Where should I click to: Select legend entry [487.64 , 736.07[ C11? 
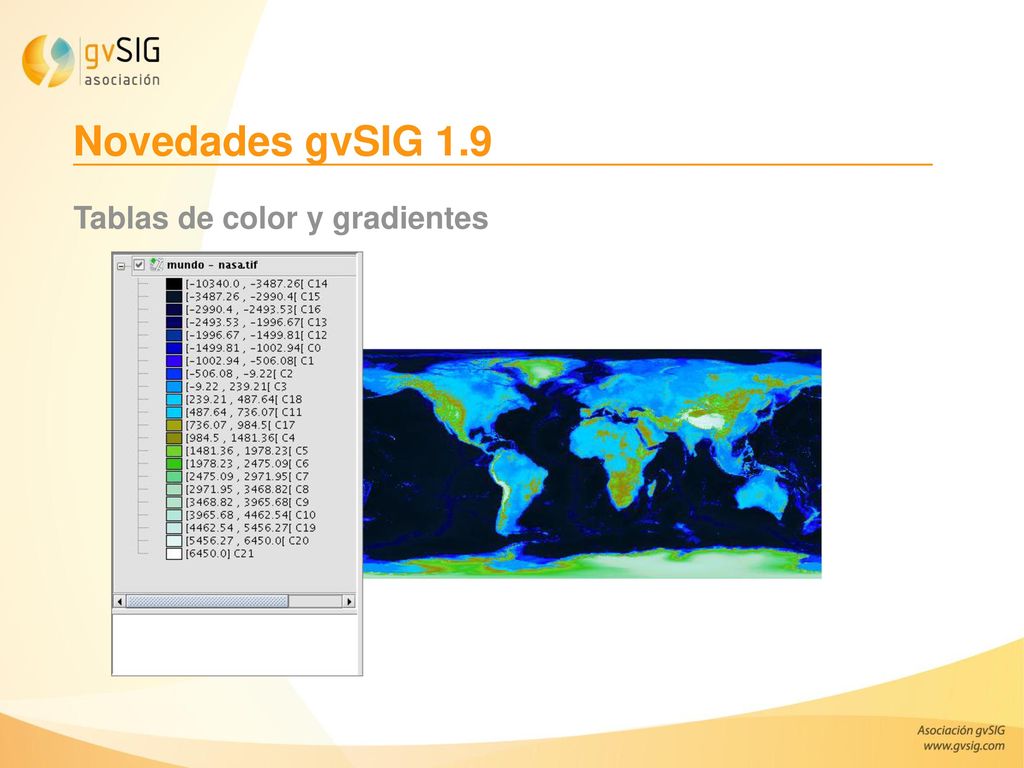(x=244, y=412)
